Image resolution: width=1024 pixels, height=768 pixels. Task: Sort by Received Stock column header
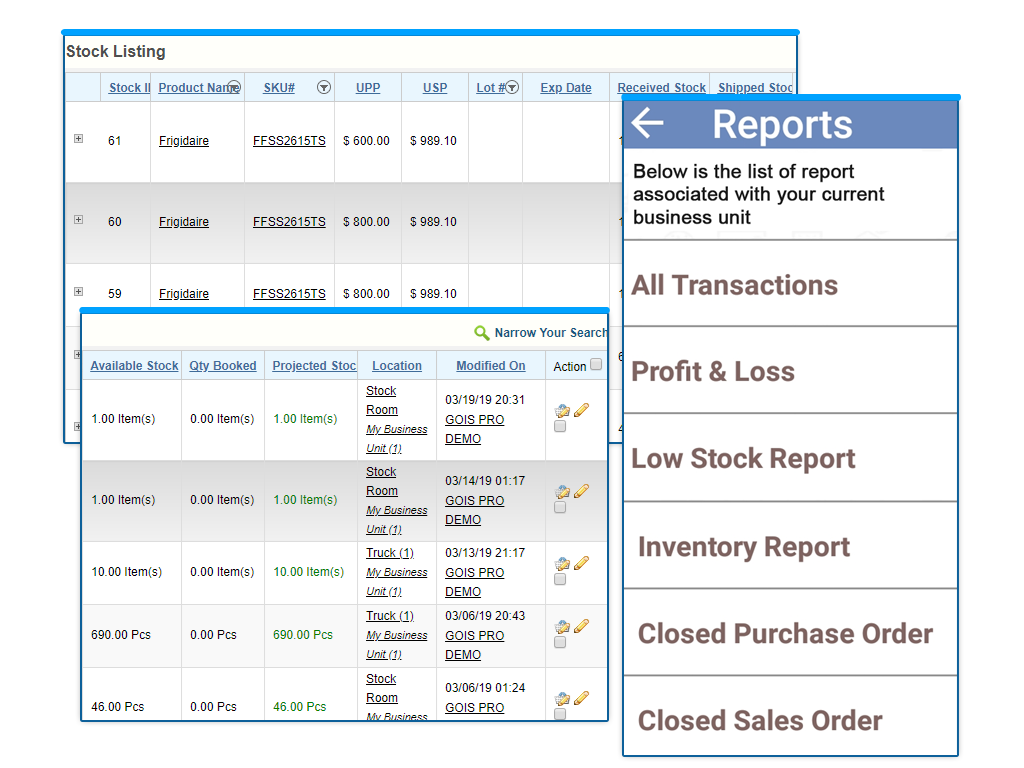pos(662,88)
